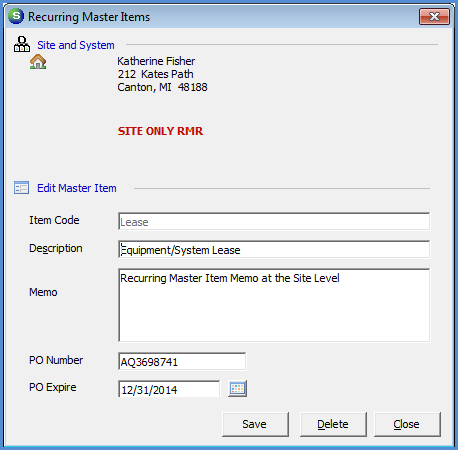Screen dimensions: 458x450
Task: Click the PO Expire date field
Action: tap(169, 389)
